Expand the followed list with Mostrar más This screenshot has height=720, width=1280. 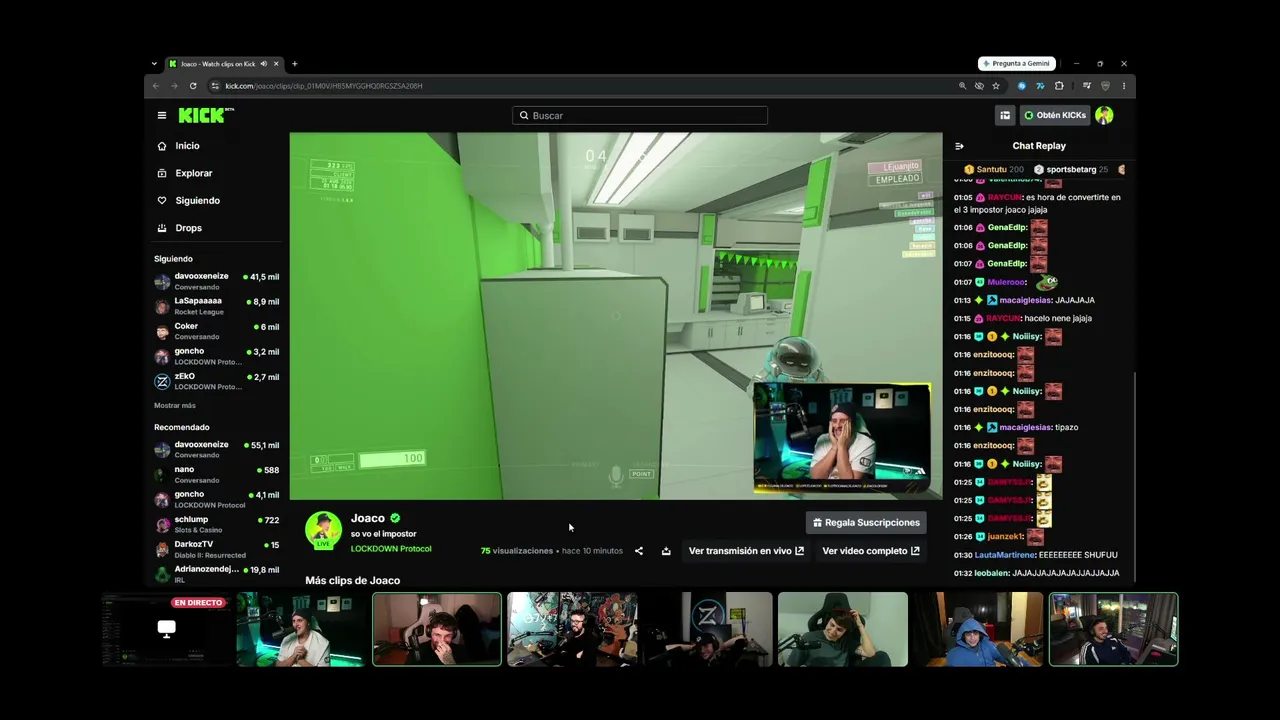point(175,405)
